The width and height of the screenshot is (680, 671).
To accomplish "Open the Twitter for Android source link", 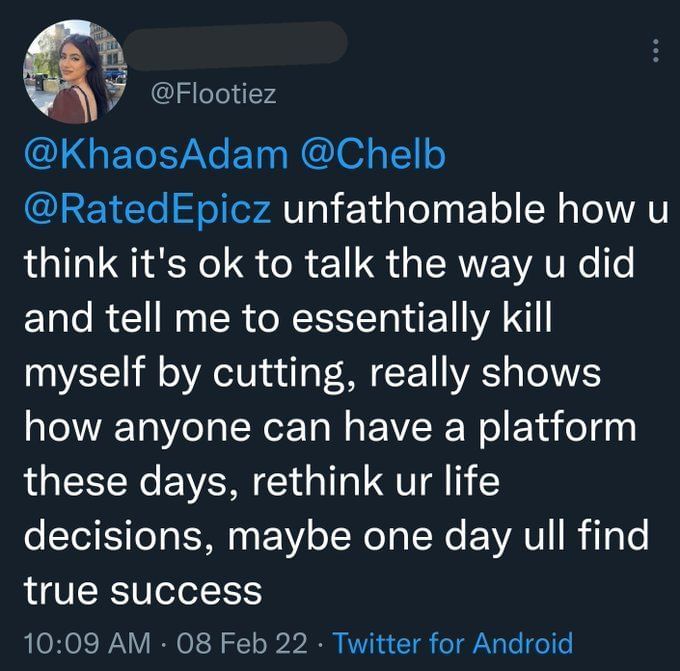I will click(453, 642).
